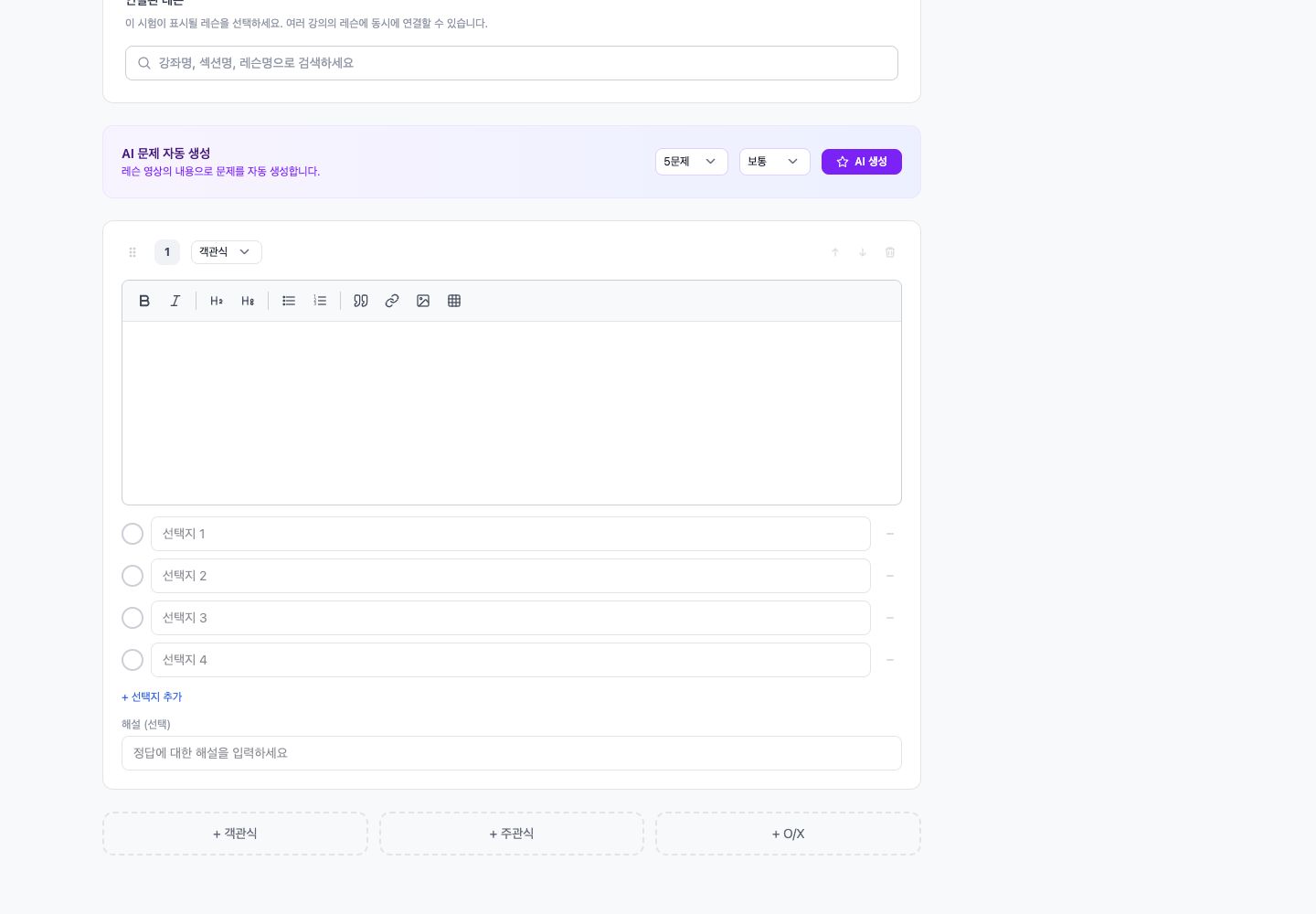Insert link using chain icon

point(392,301)
